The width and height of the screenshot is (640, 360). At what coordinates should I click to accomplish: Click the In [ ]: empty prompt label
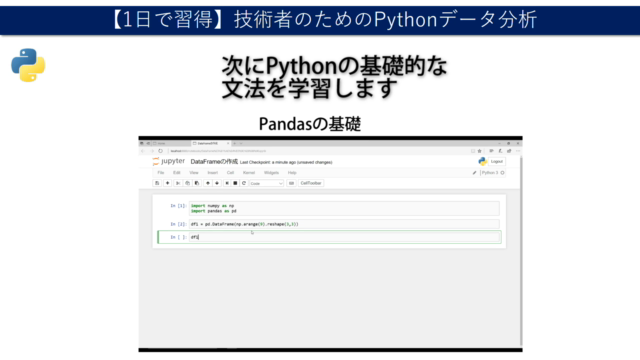tap(178, 237)
